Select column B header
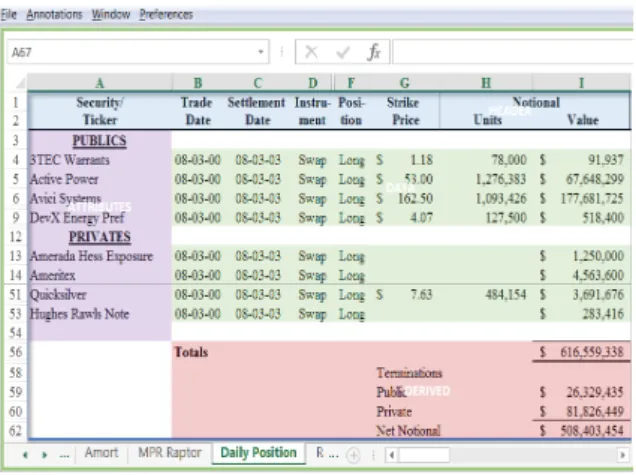636x475 pixels. pyautogui.click(x=198, y=83)
